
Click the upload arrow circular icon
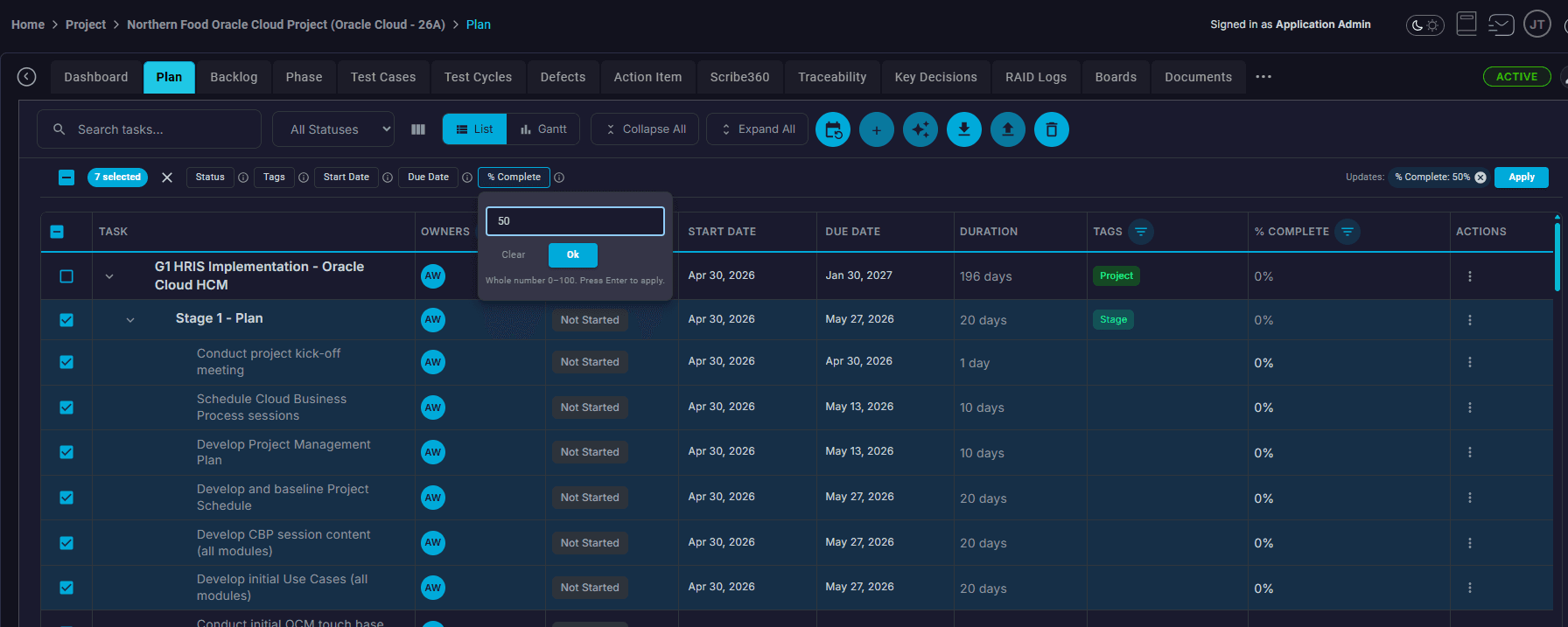(x=1008, y=129)
